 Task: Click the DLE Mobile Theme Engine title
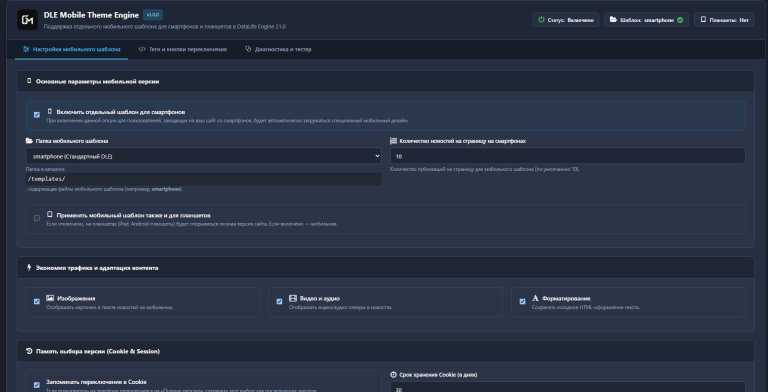[91, 15]
